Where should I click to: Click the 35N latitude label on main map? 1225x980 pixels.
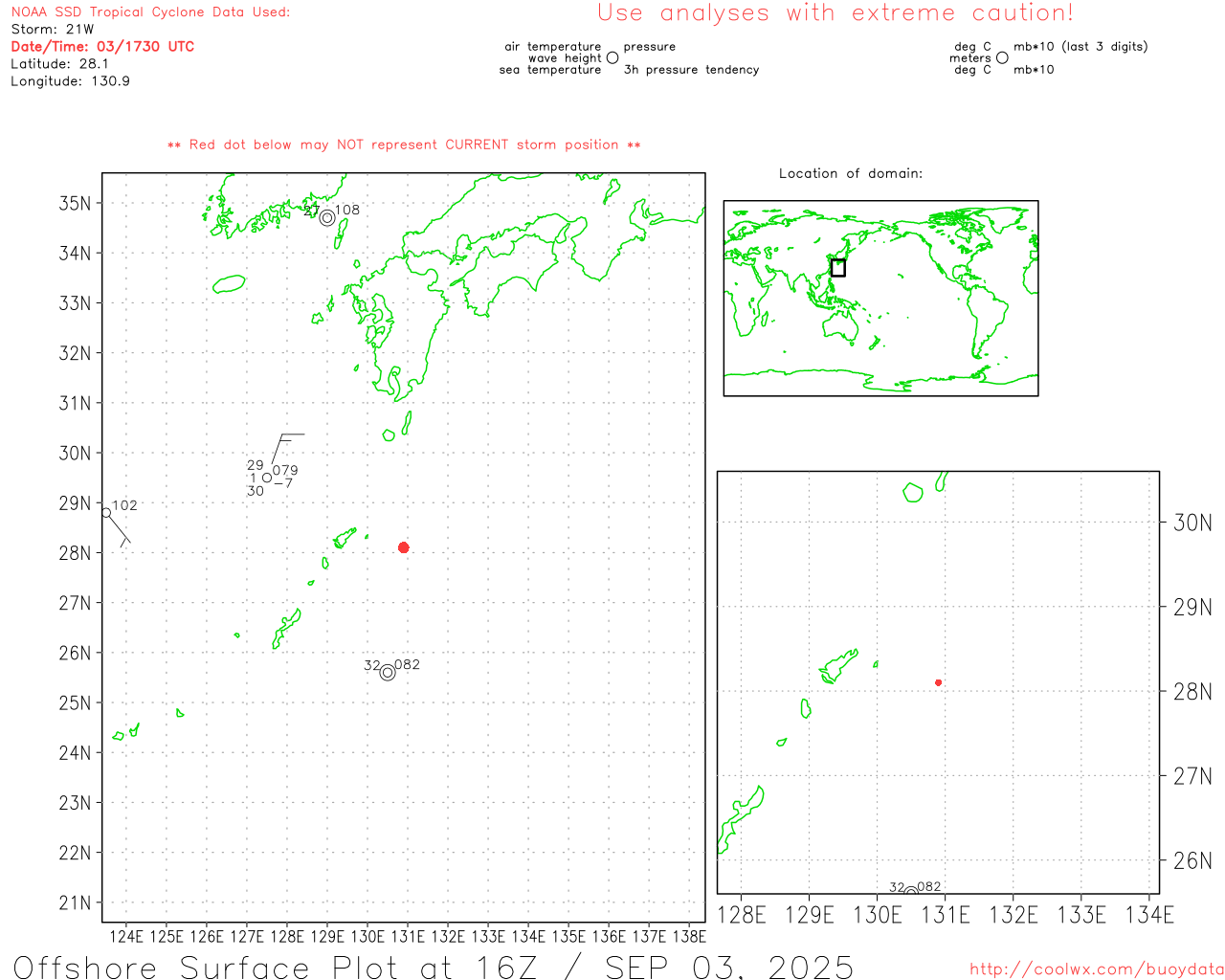point(76,203)
